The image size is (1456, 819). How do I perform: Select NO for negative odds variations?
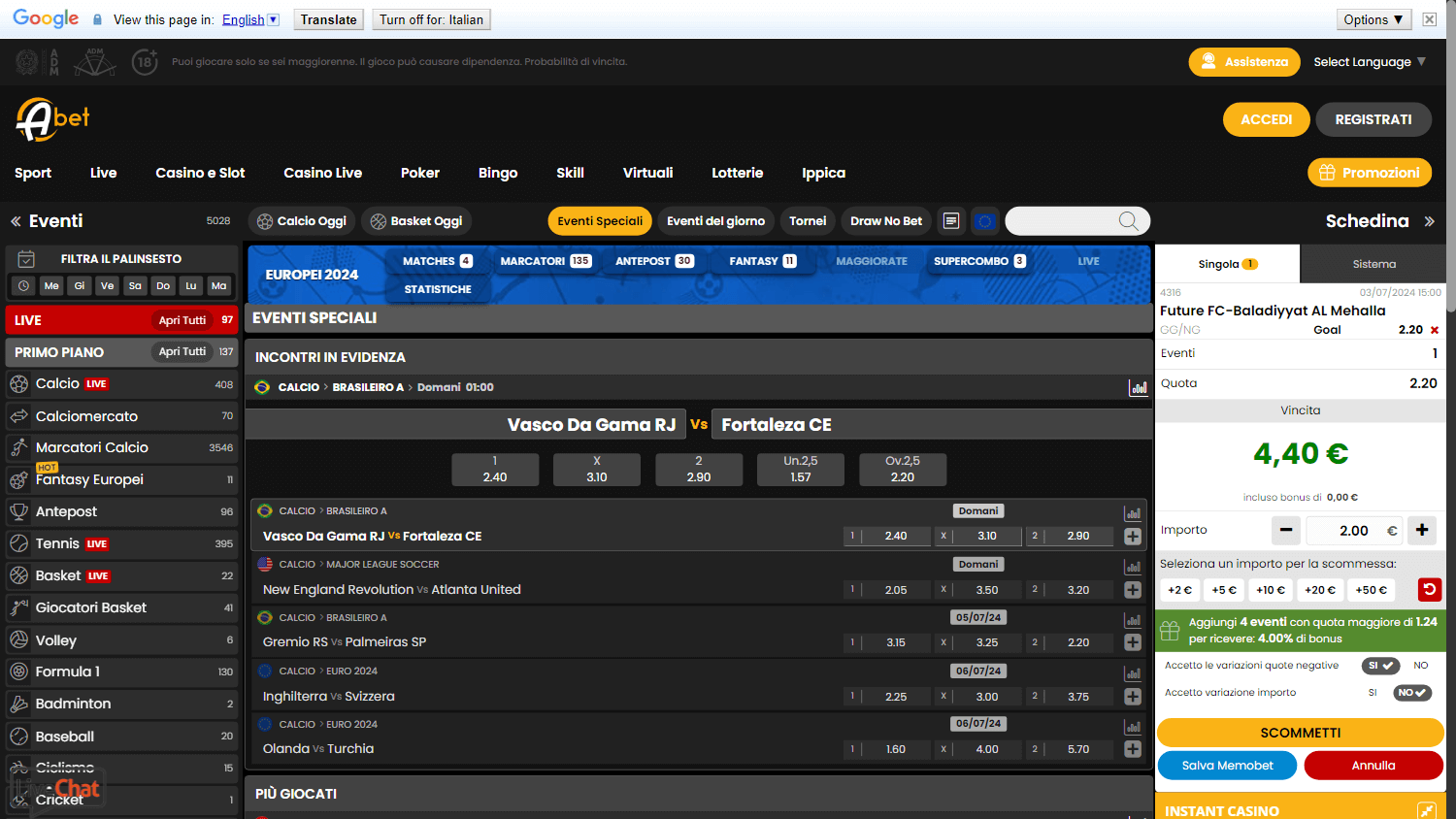click(1421, 666)
